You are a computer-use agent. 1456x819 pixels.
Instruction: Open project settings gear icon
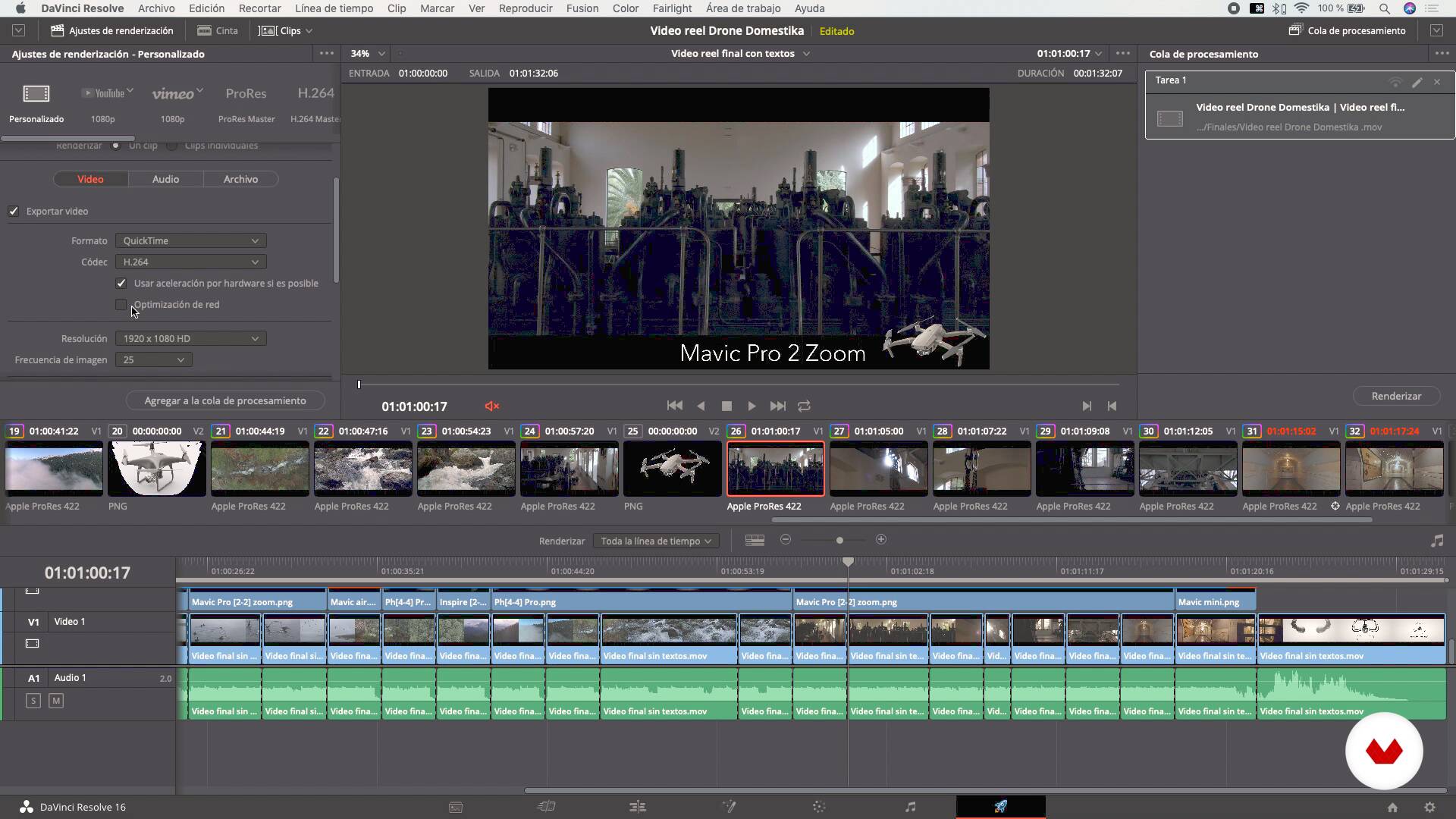tap(1429, 808)
